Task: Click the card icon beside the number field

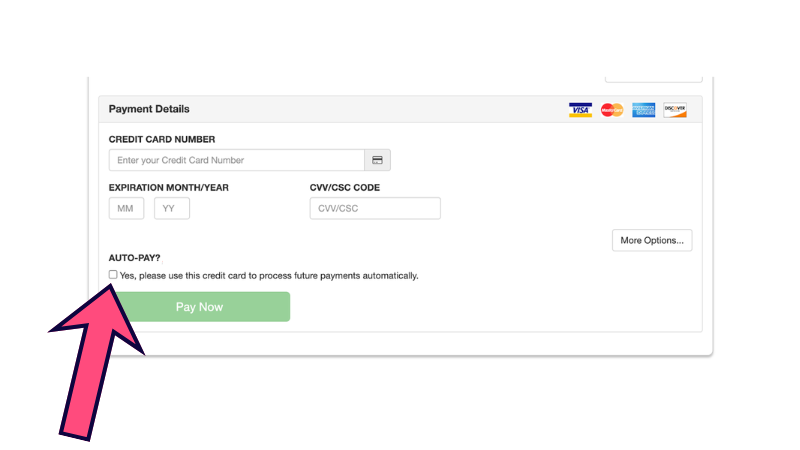Action: tap(378, 160)
